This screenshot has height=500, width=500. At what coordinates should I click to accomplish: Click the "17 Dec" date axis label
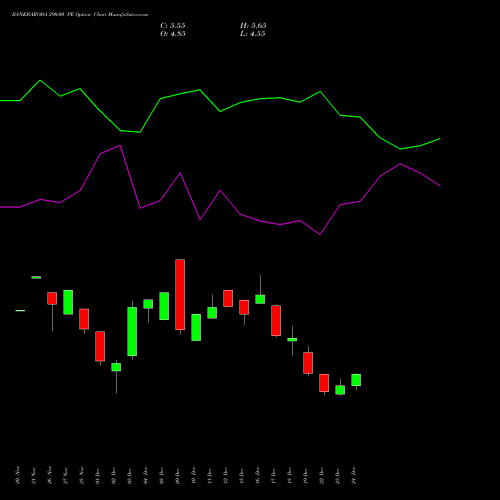click(x=274, y=476)
